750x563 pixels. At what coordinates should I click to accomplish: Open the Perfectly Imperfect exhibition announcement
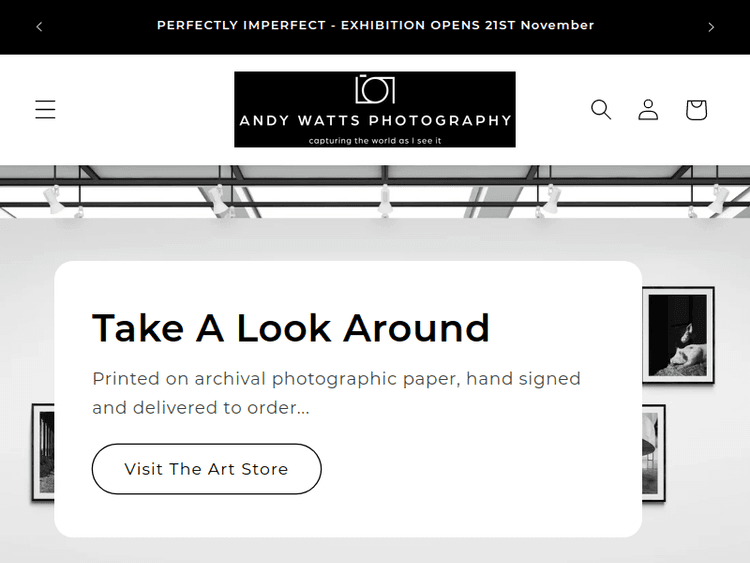point(375,25)
